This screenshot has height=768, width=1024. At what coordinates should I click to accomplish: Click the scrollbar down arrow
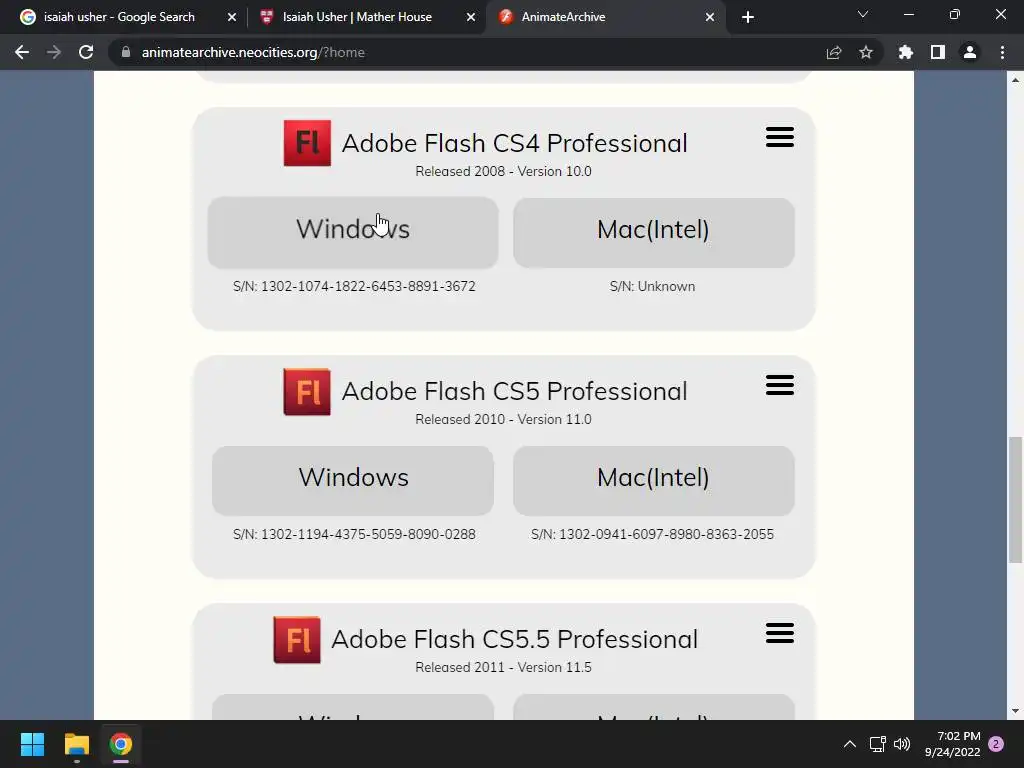click(1016, 711)
